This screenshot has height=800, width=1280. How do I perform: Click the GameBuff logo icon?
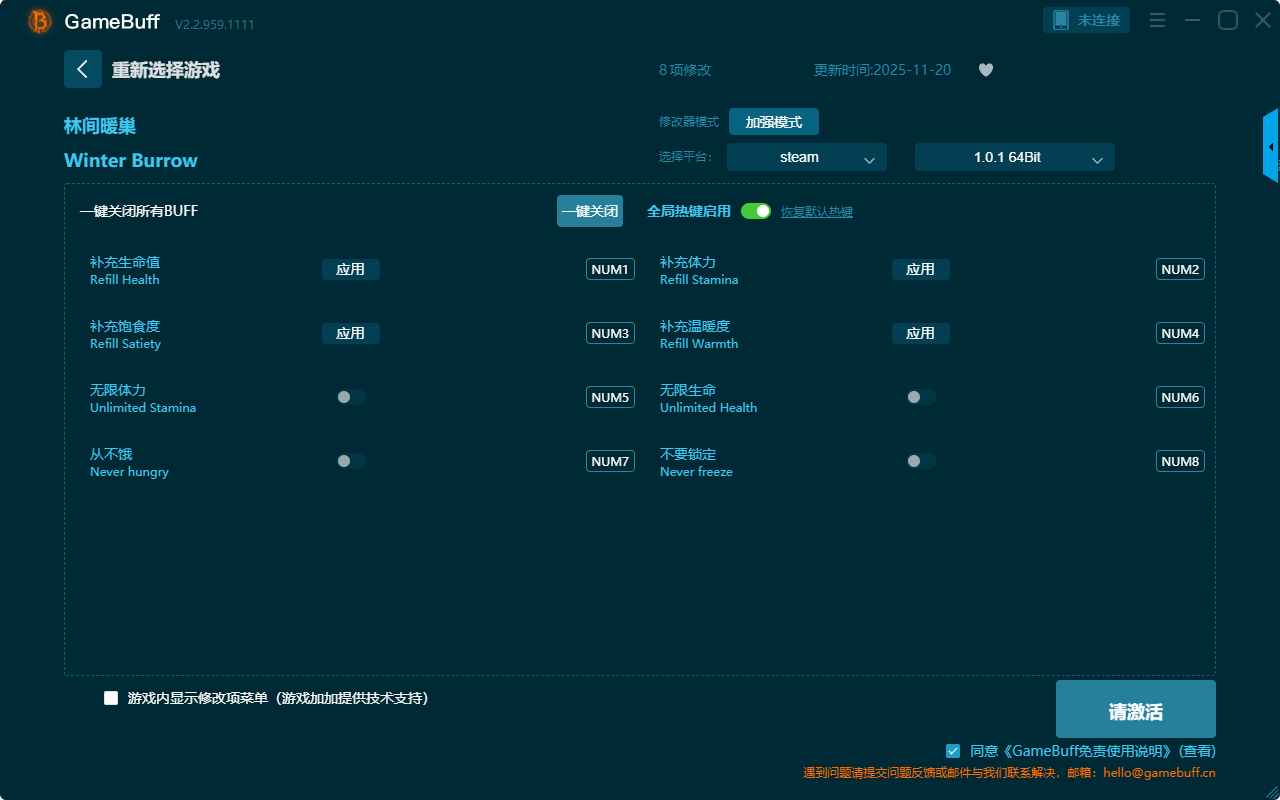(40, 21)
